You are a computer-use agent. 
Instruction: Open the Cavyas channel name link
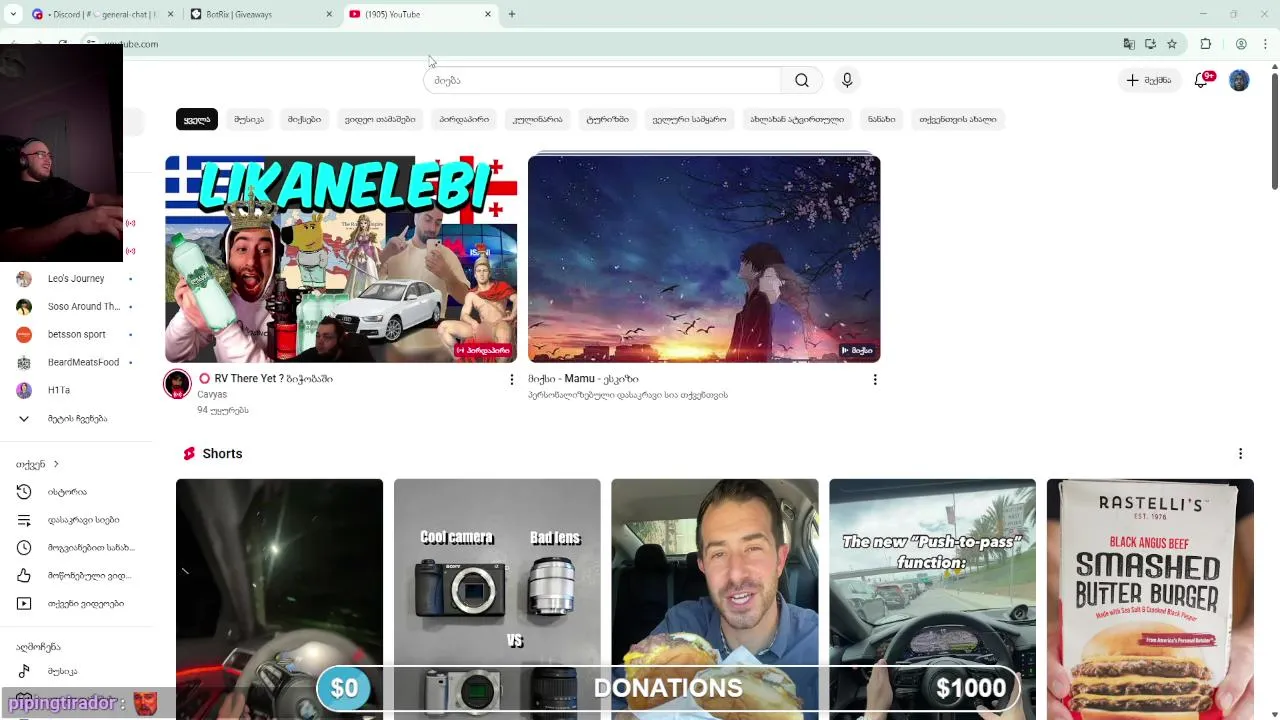click(212, 394)
